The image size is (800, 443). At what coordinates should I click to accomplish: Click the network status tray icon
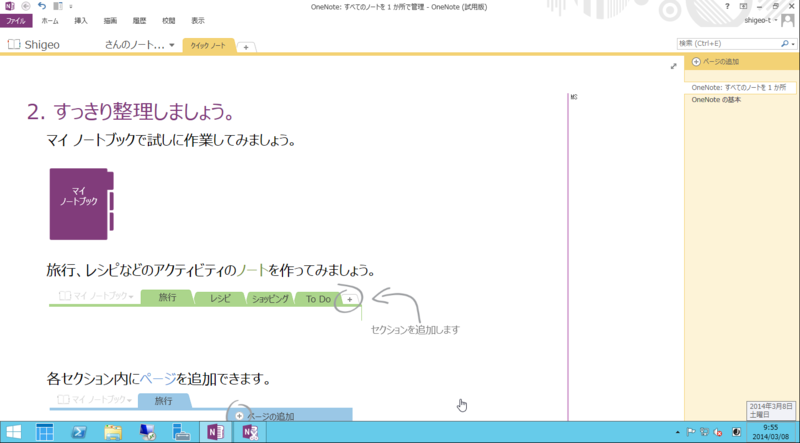coord(705,432)
